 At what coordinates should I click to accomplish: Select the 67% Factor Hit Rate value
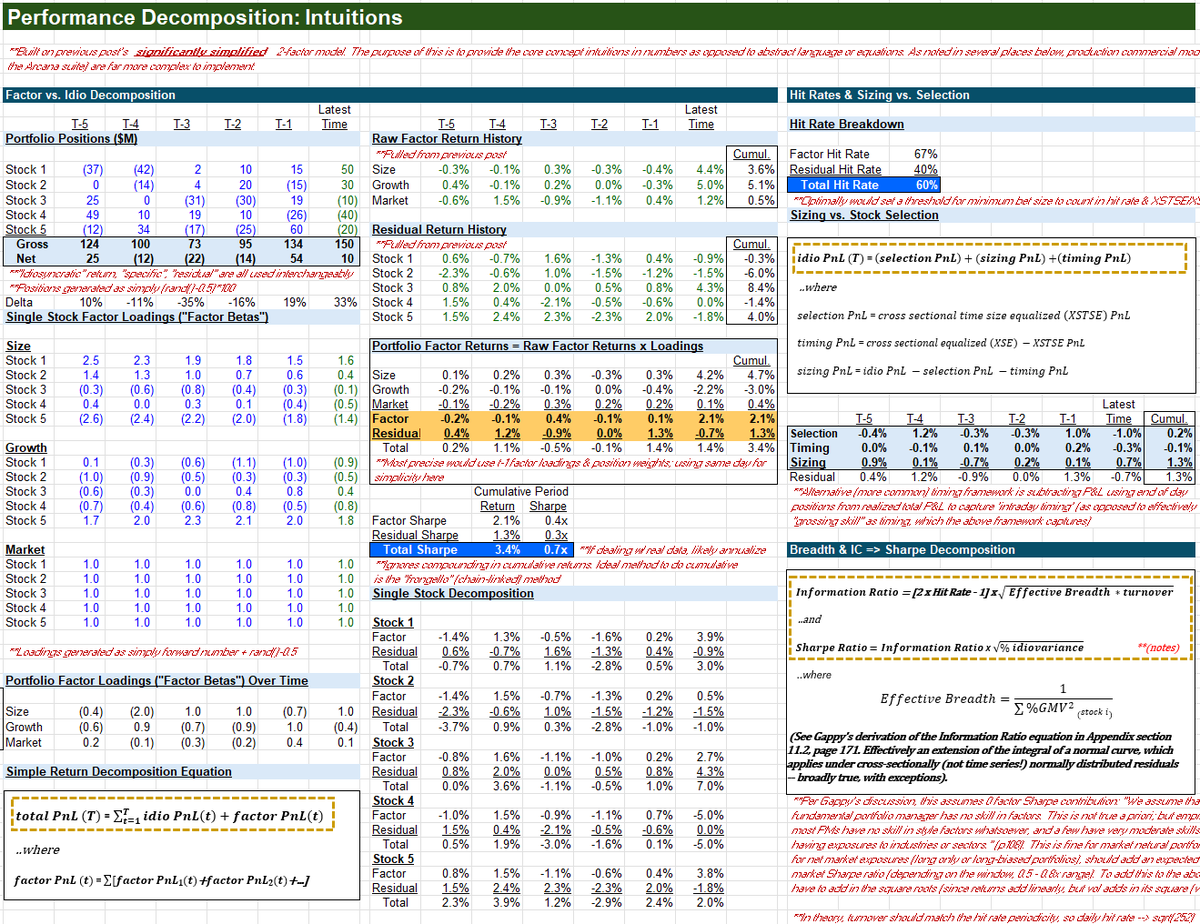coord(924,155)
